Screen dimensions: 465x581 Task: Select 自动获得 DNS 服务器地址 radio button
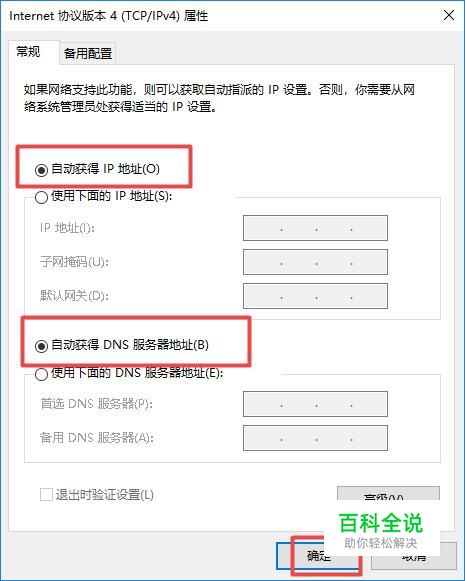pos(41,346)
